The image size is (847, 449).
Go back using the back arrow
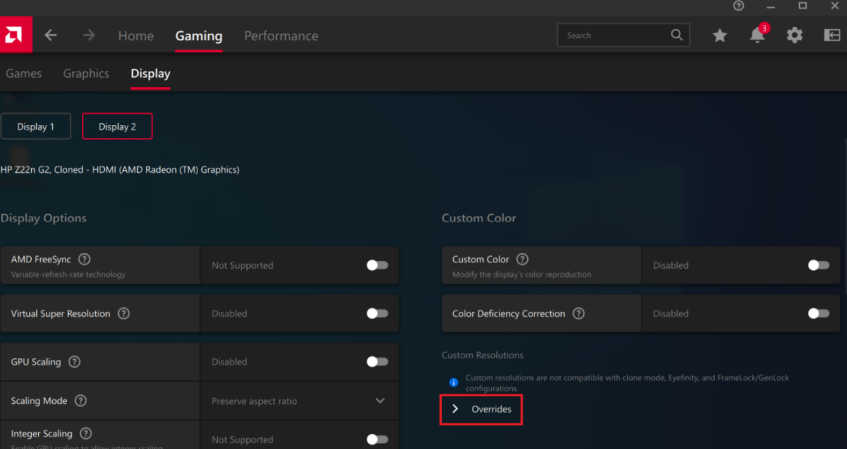point(51,35)
